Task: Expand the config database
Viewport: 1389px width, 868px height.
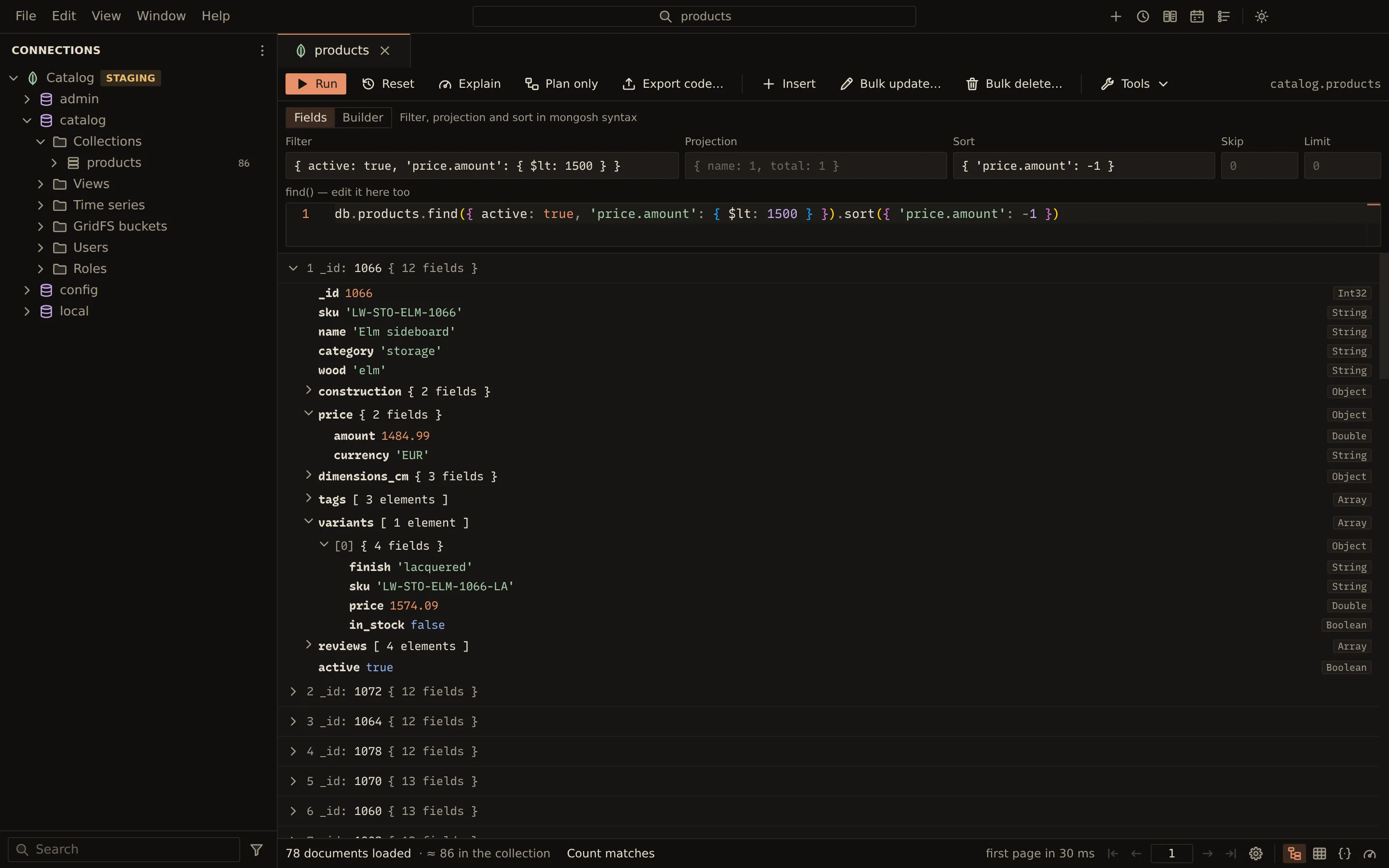Action: 27,290
